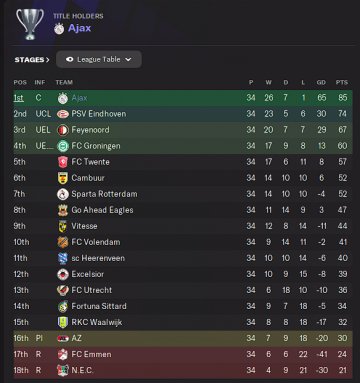Click the Cambuur club badge
The height and width of the screenshot is (383, 360).
[63, 178]
